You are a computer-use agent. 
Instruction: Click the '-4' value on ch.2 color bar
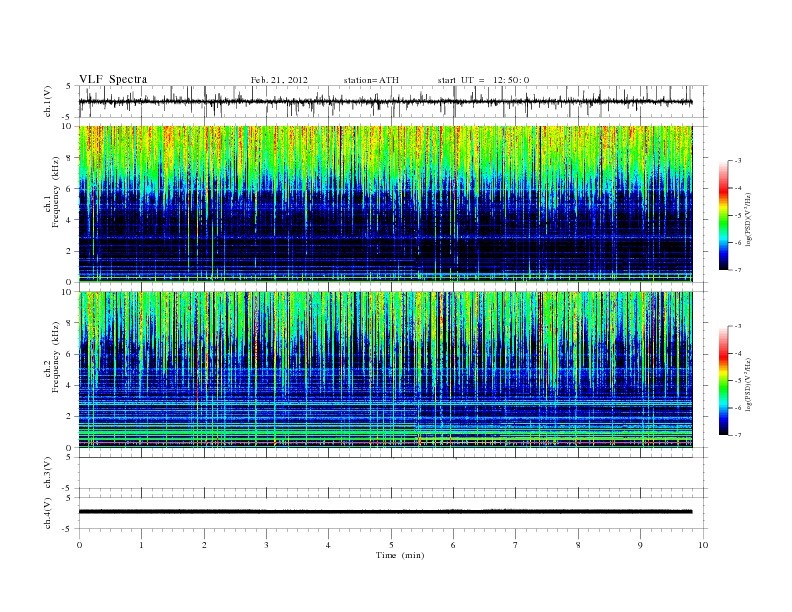tap(738, 353)
